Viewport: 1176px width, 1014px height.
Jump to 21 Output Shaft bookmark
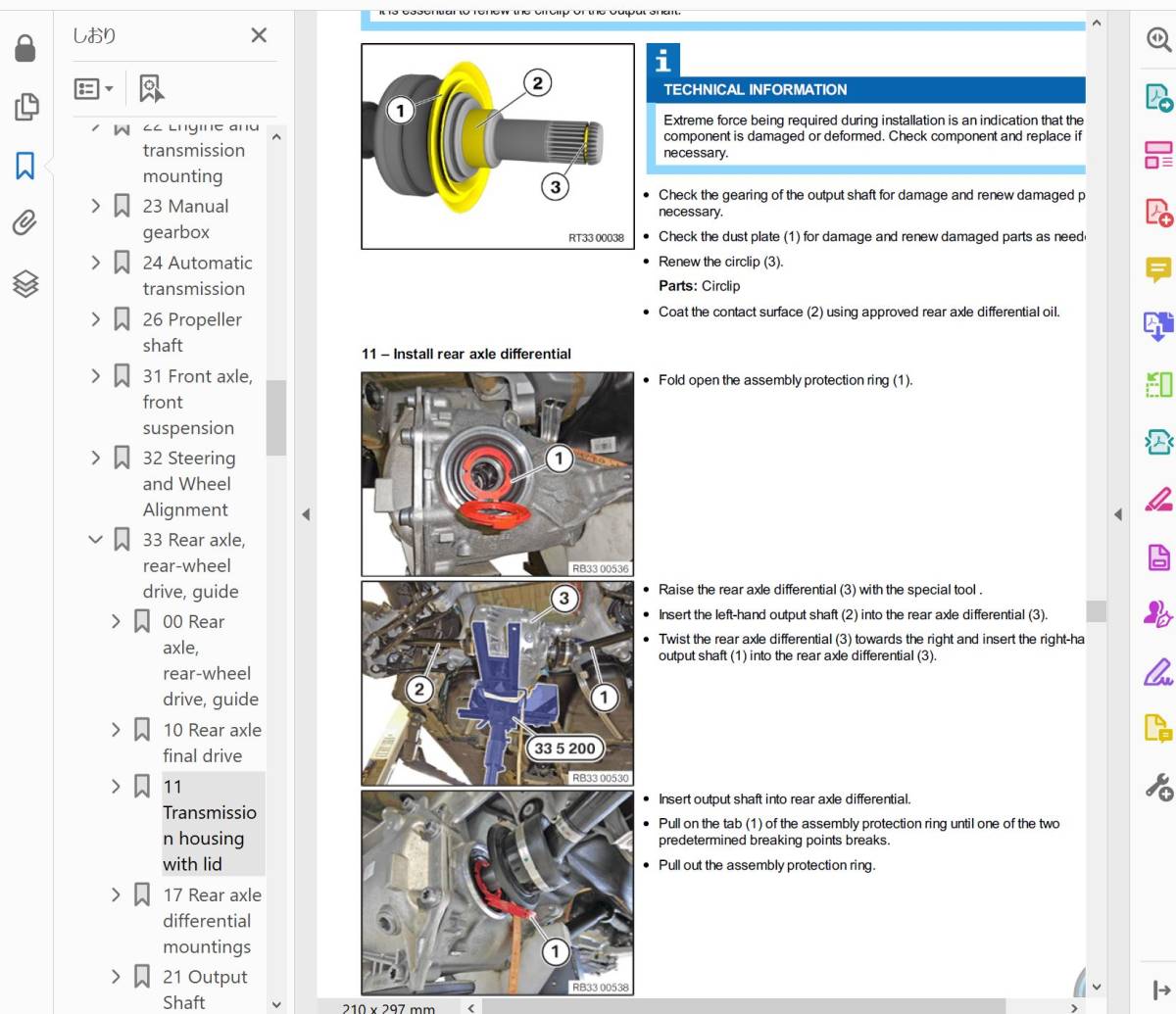tap(205, 990)
